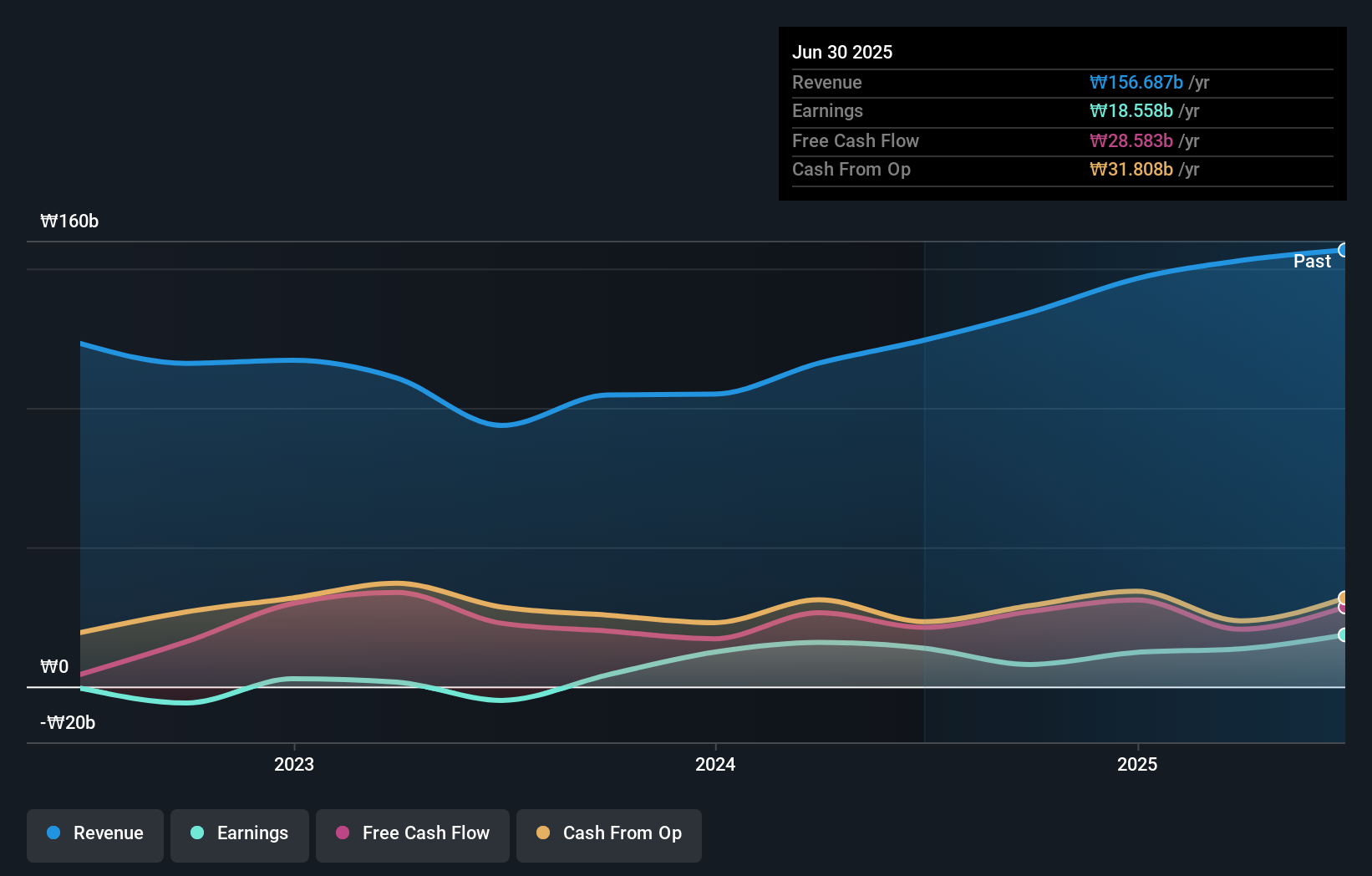The height and width of the screenshot is (876, 1372).
Task: Select the Revenue endpoint marker on the chart
Action: pos(1344,249)
